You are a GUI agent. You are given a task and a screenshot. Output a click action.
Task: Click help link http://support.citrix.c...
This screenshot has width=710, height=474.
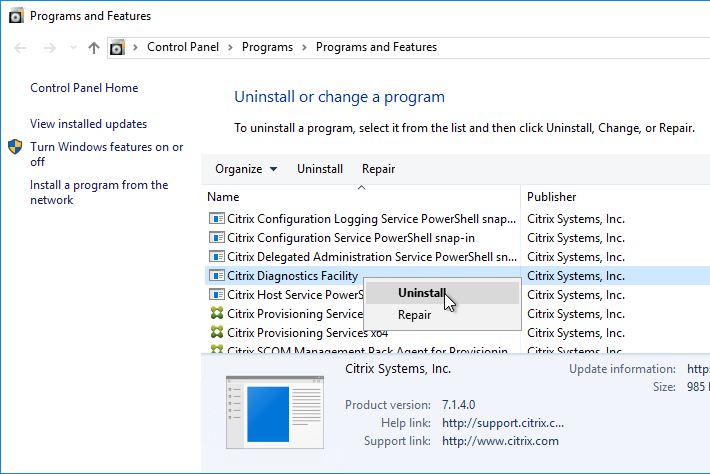tap(503, 423)
